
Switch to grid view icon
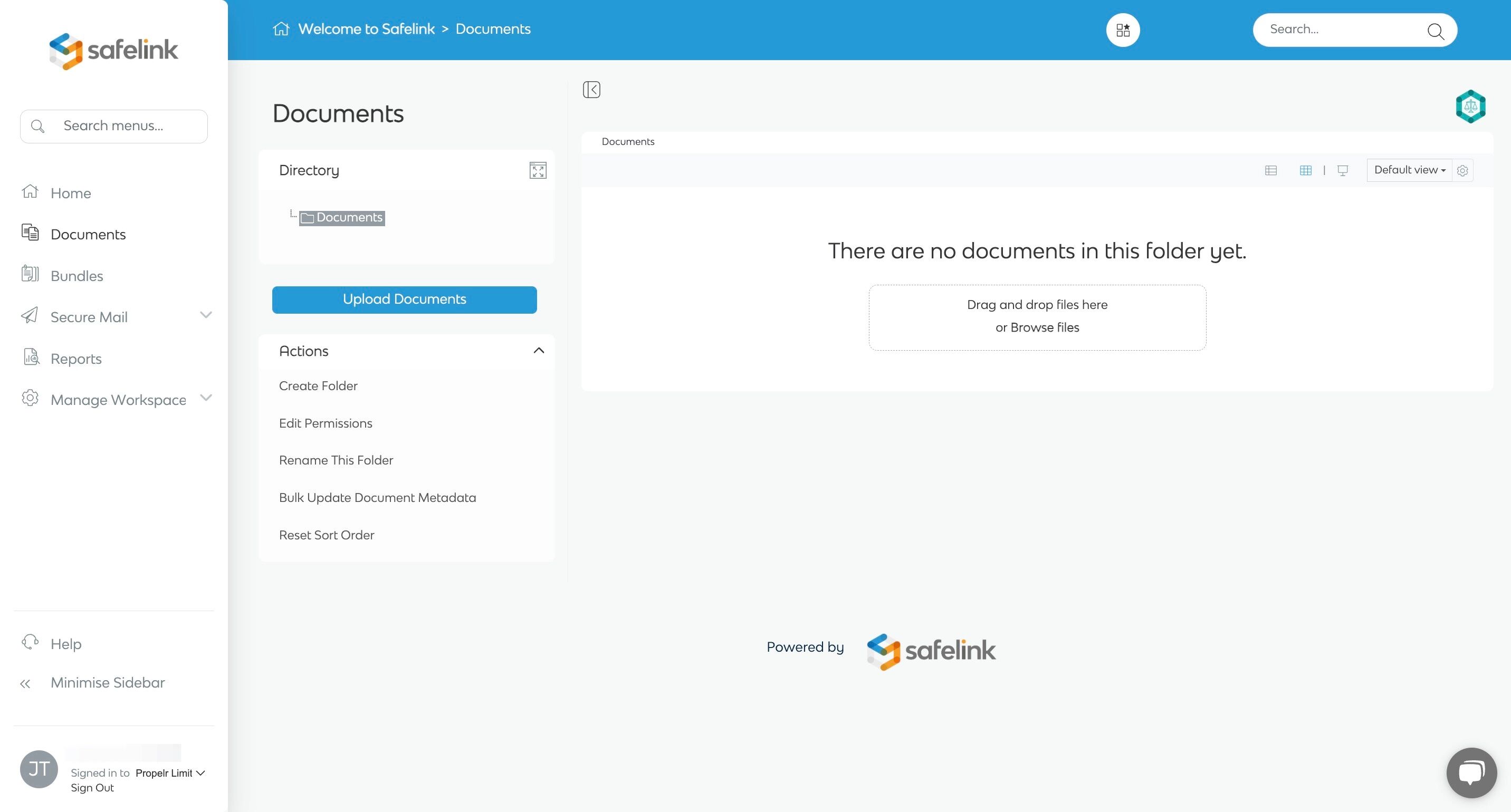tap(1306, 171)
